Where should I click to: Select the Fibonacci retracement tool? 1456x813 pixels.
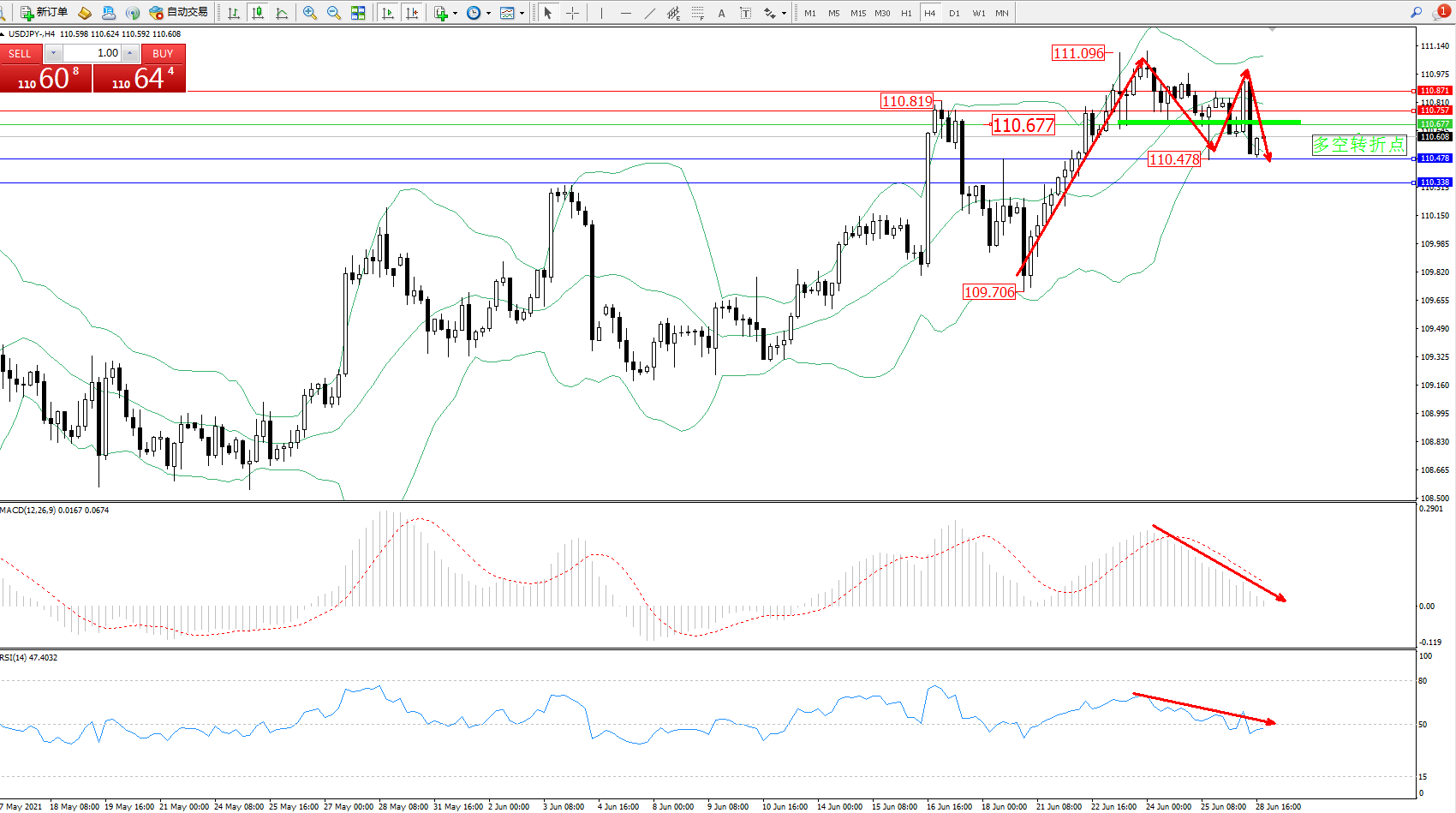tap(698, 13)
